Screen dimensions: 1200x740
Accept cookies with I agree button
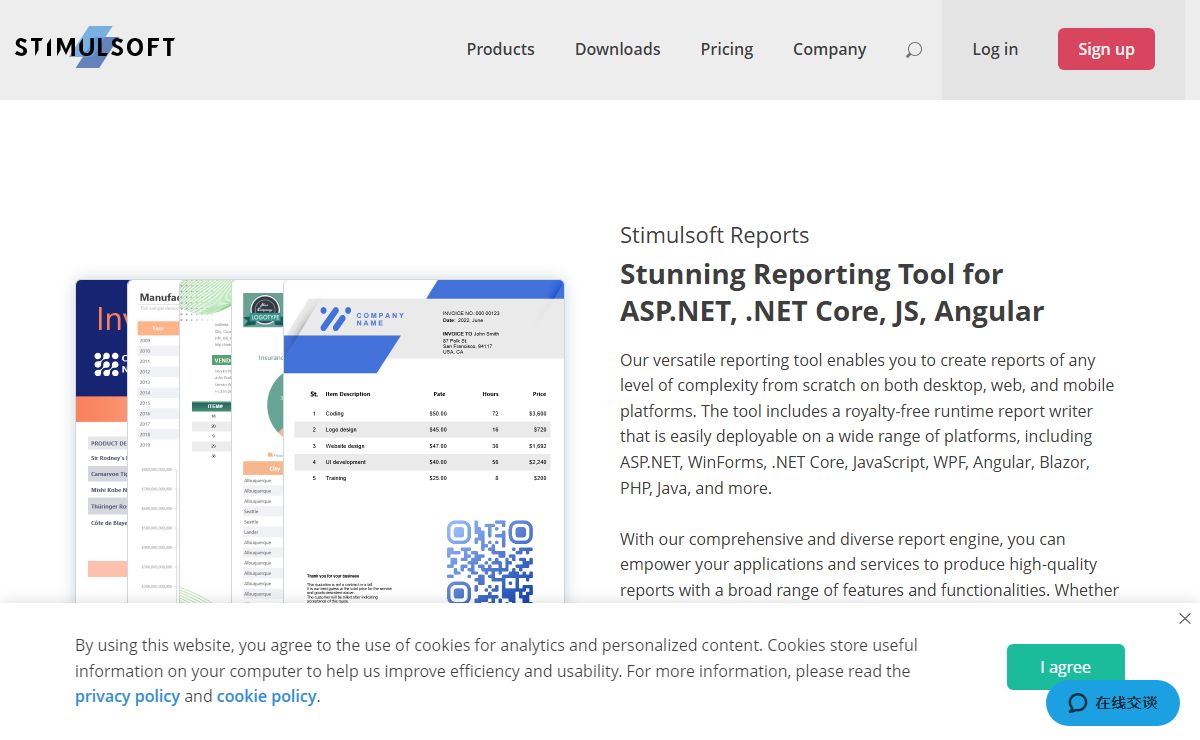pyautogui.click(x=1065, y=667)
